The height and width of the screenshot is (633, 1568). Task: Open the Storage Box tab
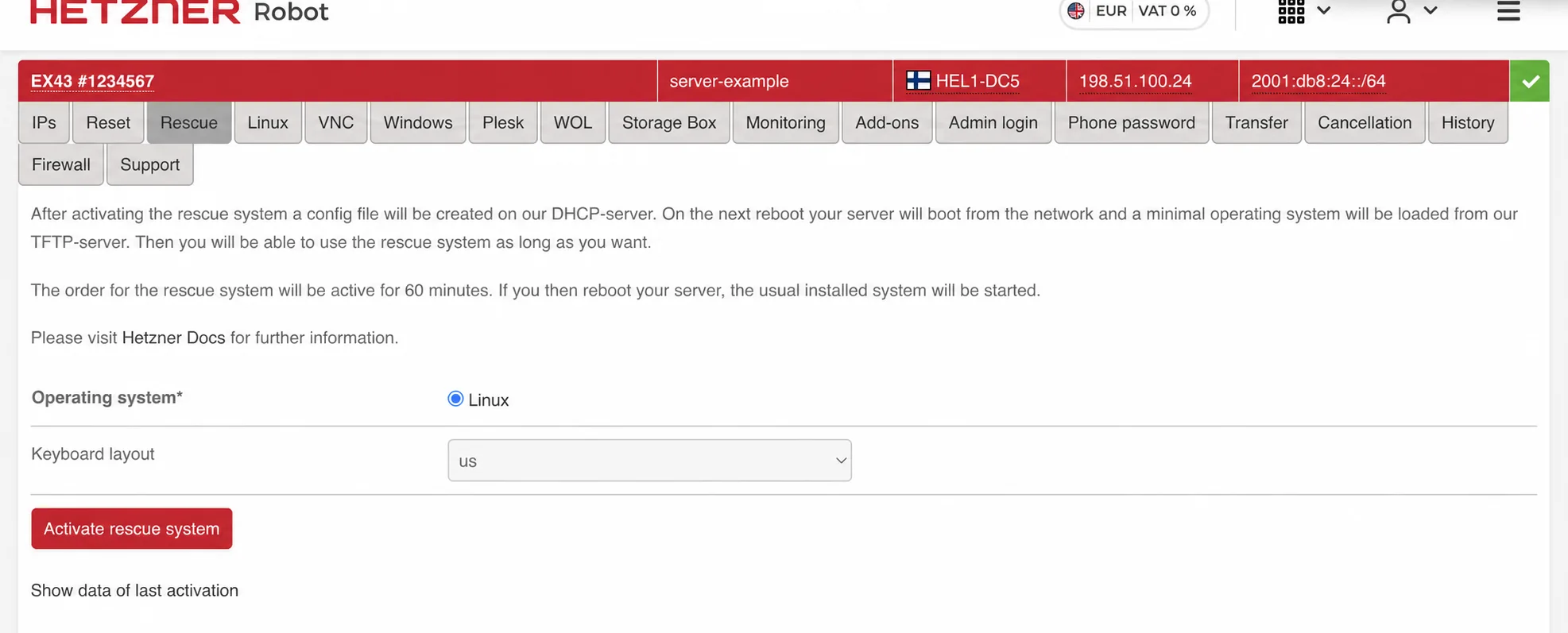click(669, 122)
